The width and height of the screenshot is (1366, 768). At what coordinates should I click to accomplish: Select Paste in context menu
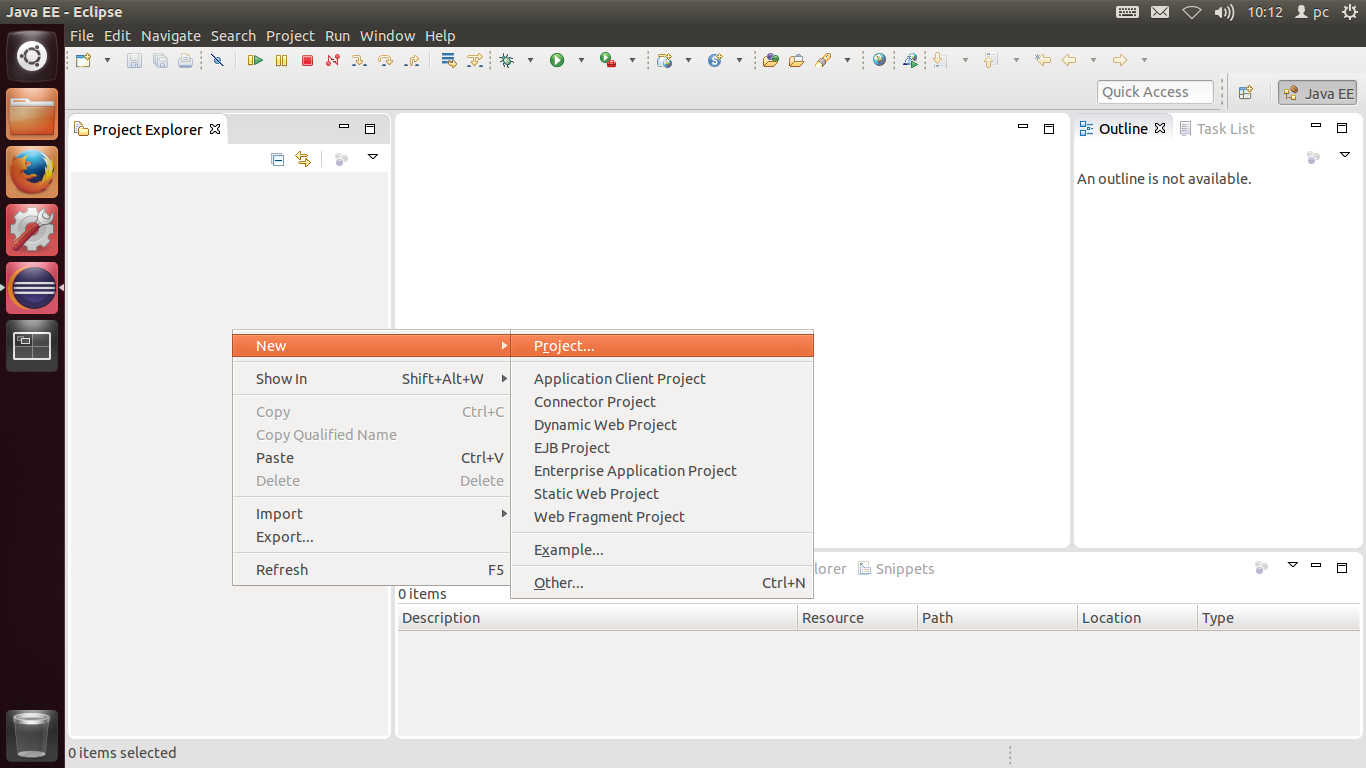click(372, 458)
